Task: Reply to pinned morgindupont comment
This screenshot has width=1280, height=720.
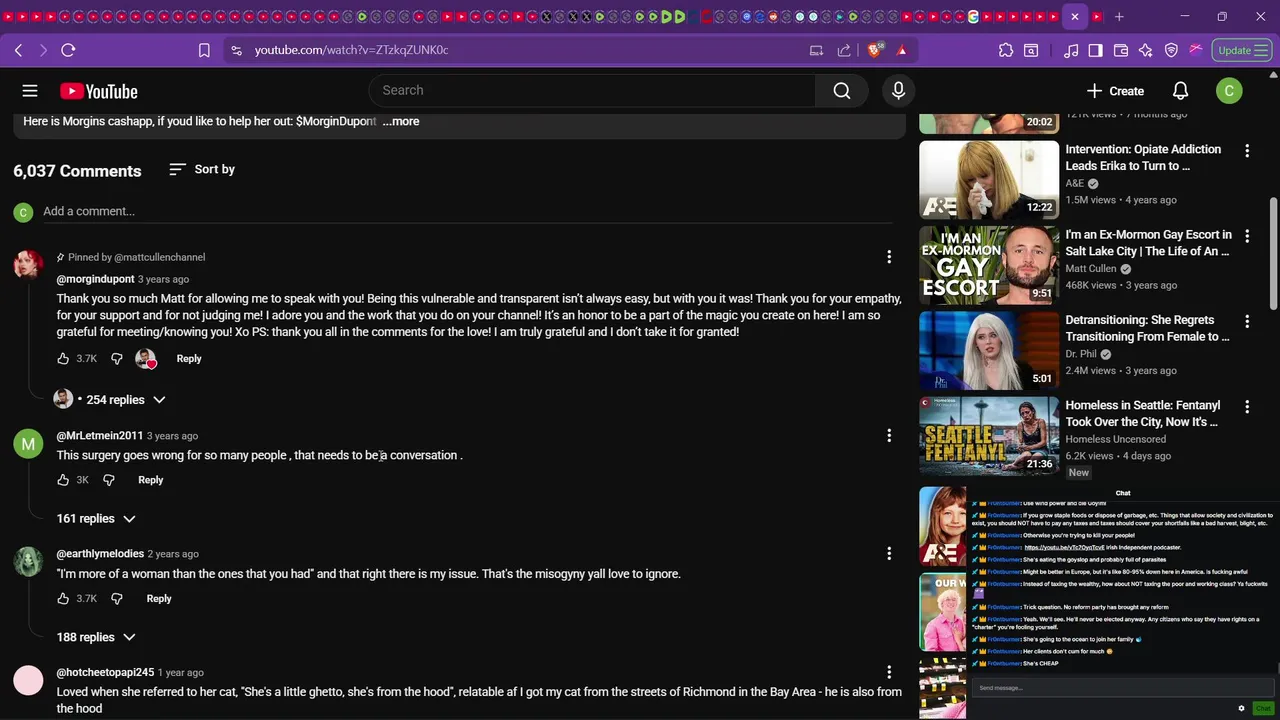Action: pos(189,358)
